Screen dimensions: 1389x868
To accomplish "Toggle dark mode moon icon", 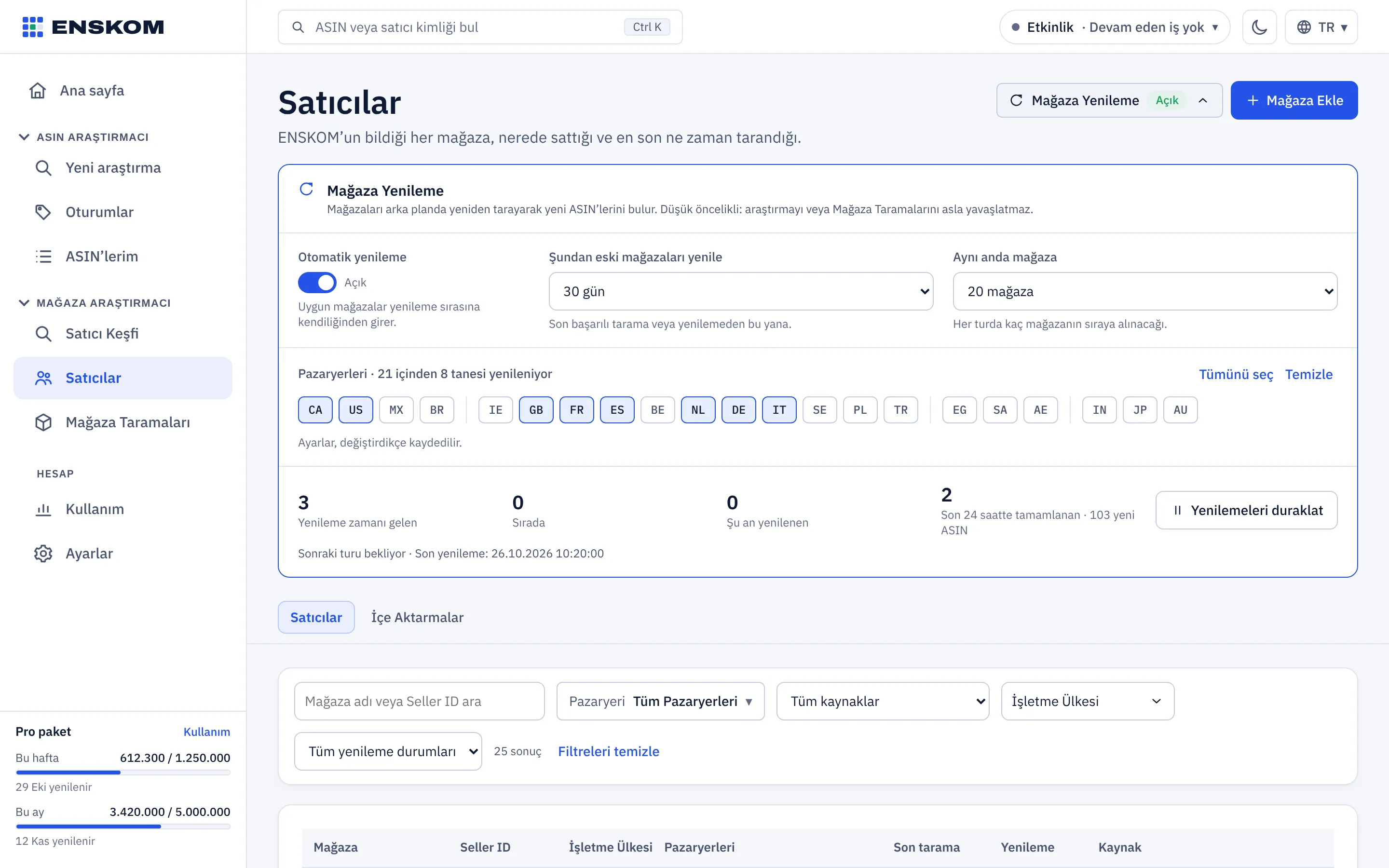I will 1259,27.
